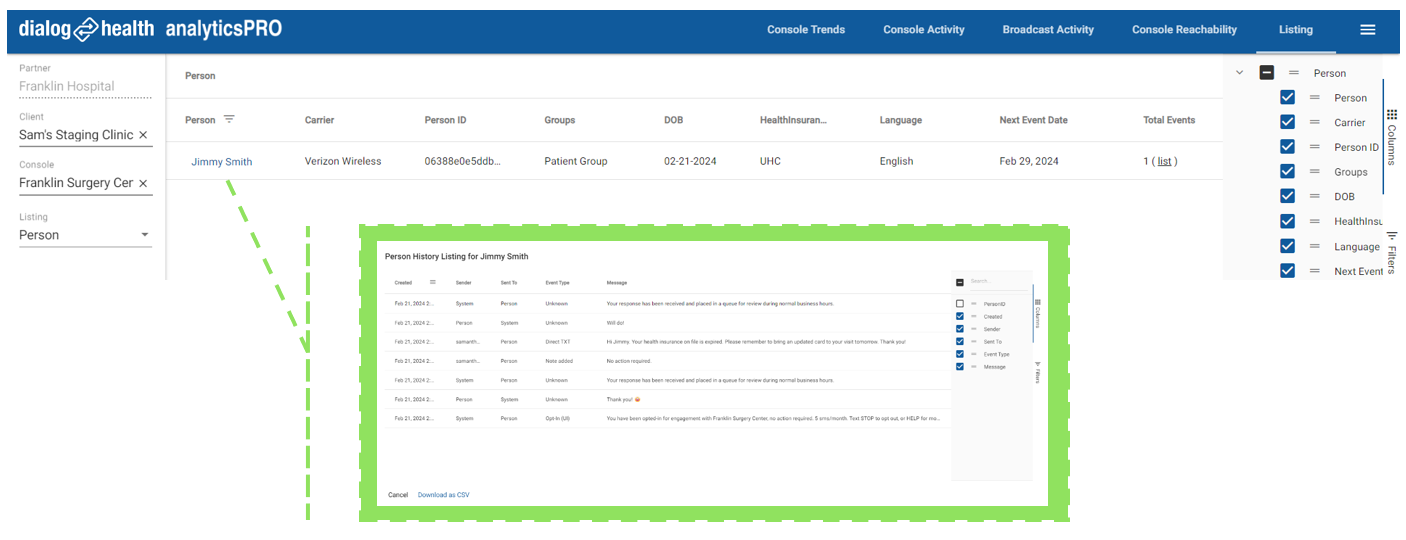Screen dimensions: 1406x540
Task: Click the Feb 29, 2024 next event cell
Action: (x=1029, y=162)
